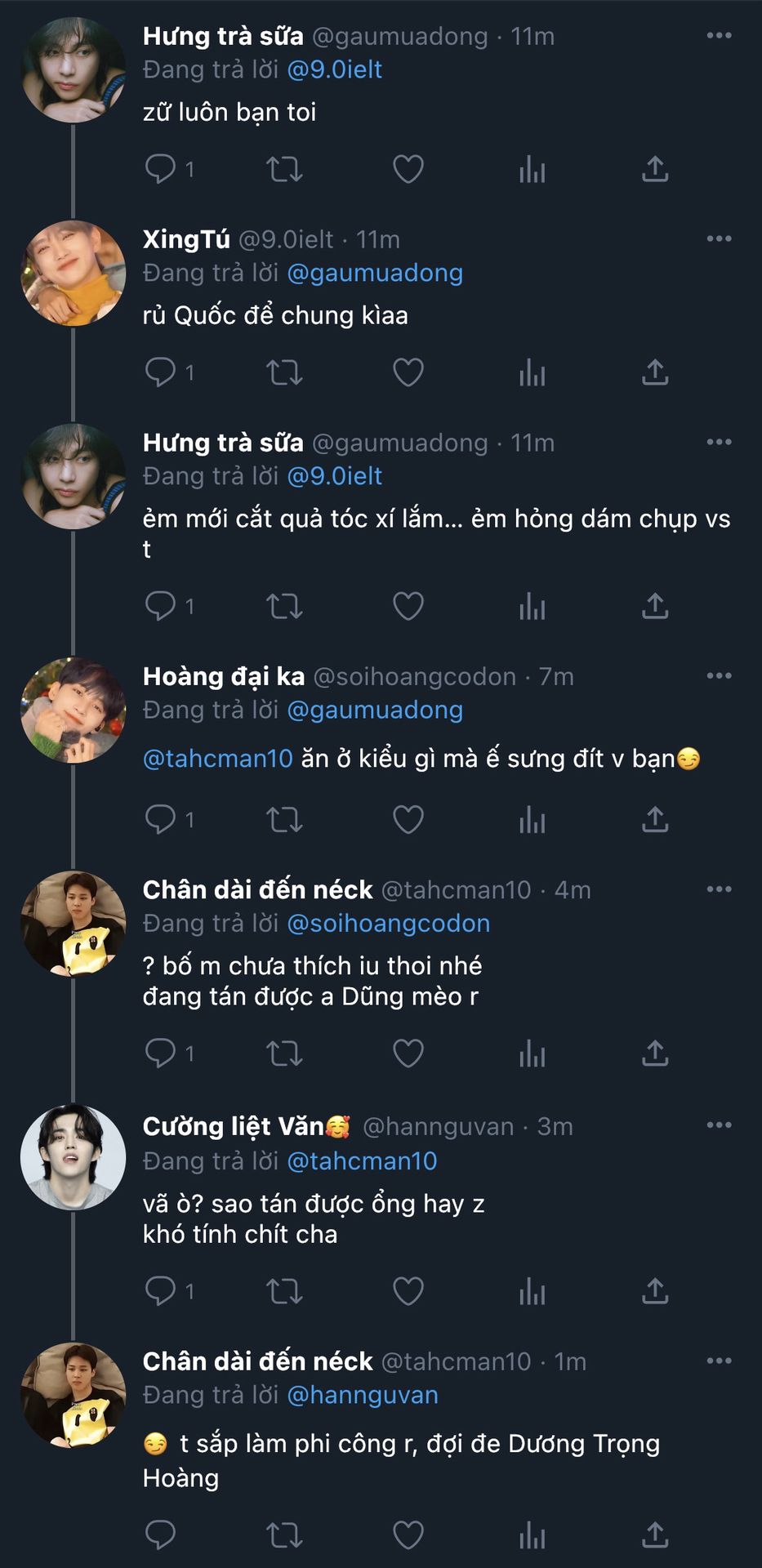Open the @tahcman10 mention in Hoàng đại ka's tweet

(217, 759)
